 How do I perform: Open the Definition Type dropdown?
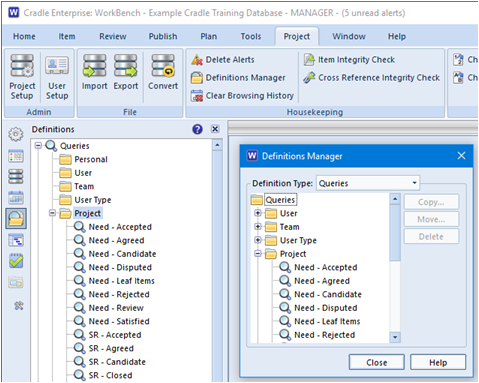[x=368, y=183]
